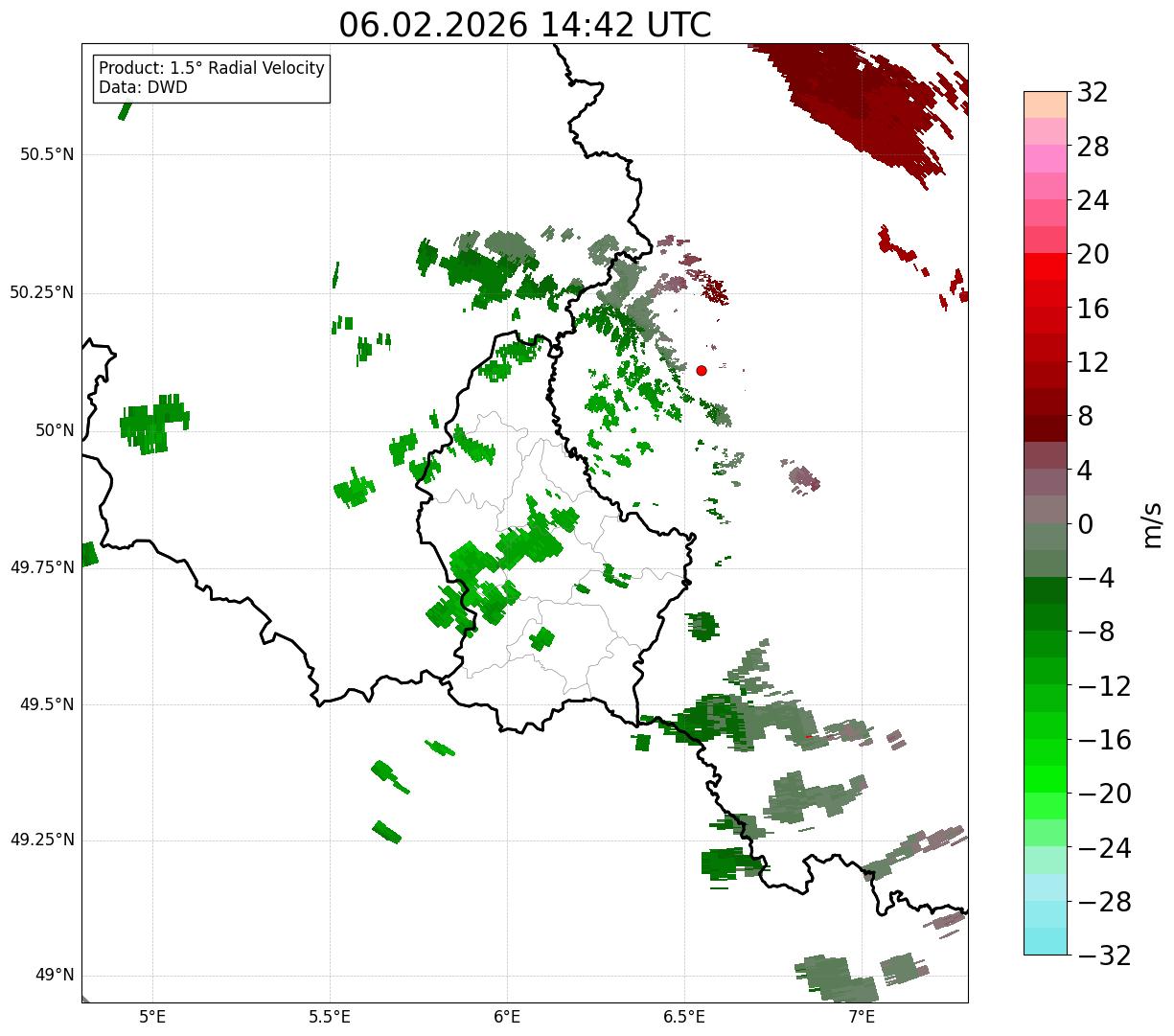Click the red radar station marker dot

pyautogui.click(x=702, y=370)
